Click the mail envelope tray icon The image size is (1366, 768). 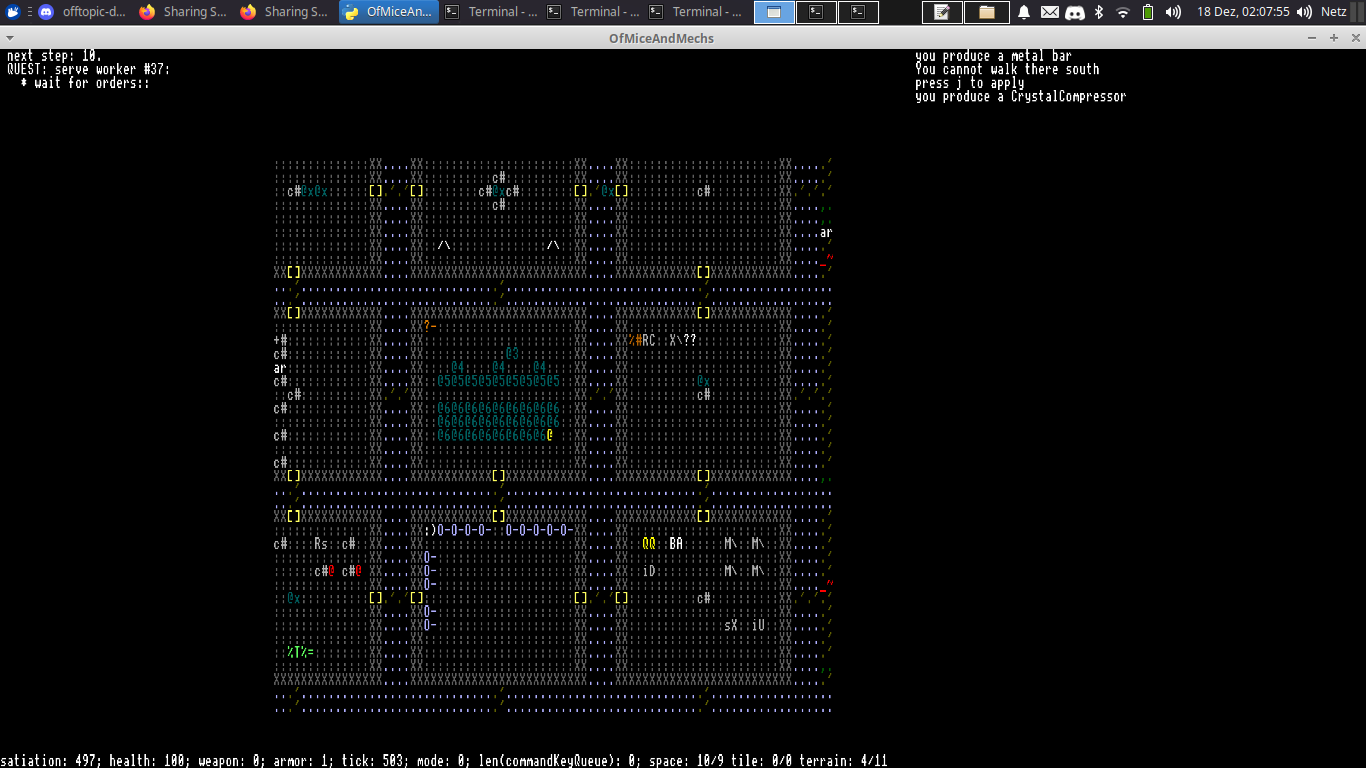1049,12
